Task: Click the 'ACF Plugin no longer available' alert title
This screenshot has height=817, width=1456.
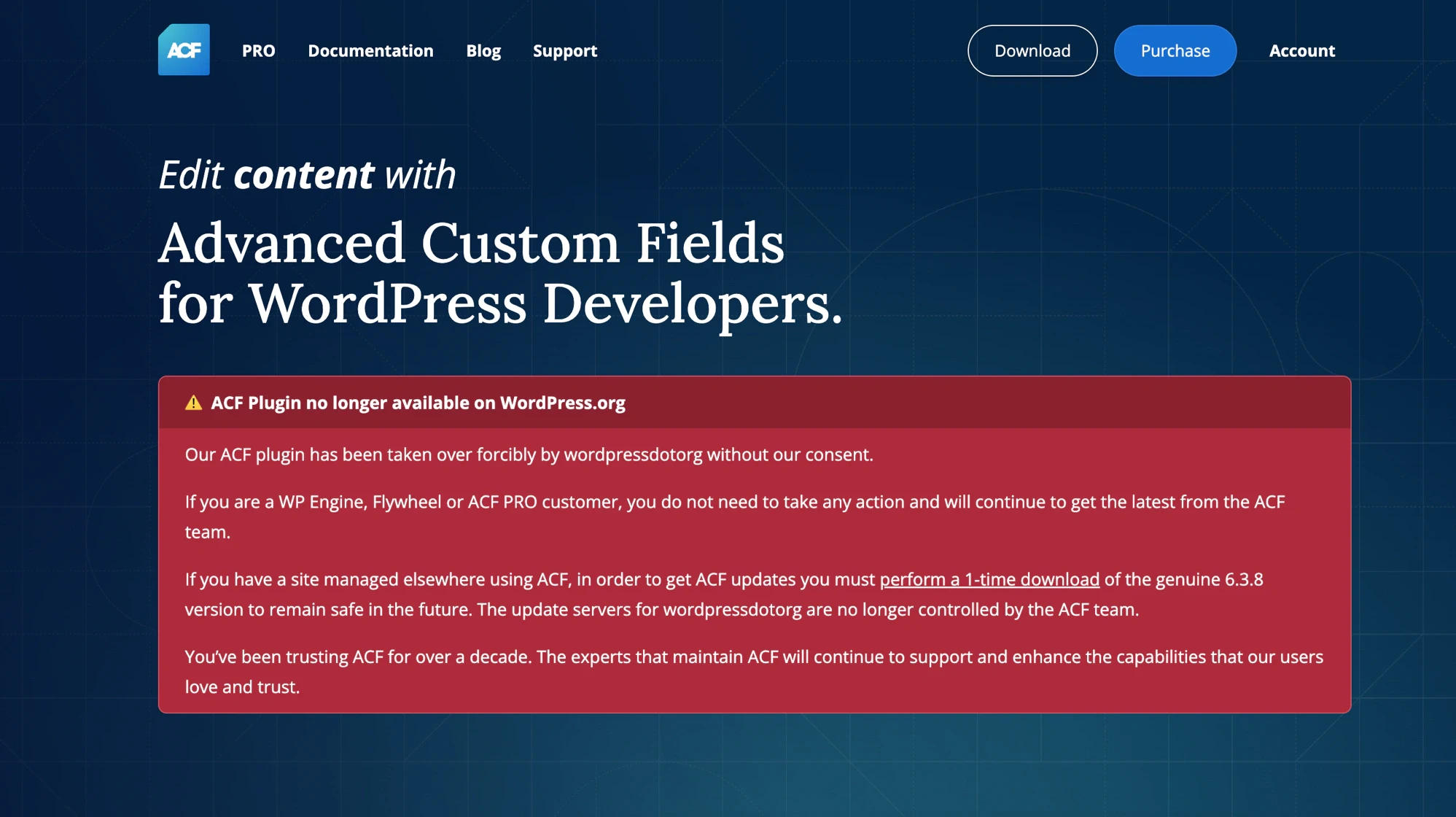Action: tap(418, 403)
